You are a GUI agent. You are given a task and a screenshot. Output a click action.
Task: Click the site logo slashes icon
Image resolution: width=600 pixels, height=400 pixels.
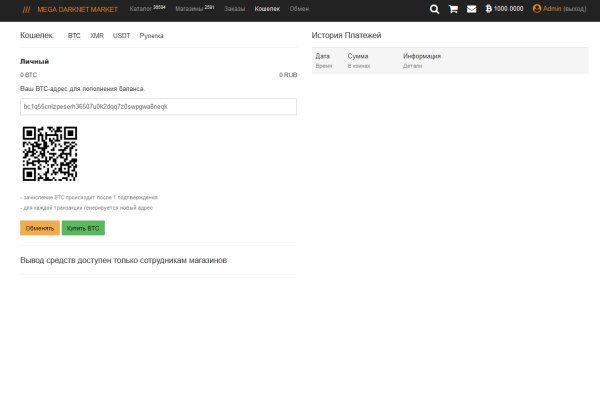point(26,8)
